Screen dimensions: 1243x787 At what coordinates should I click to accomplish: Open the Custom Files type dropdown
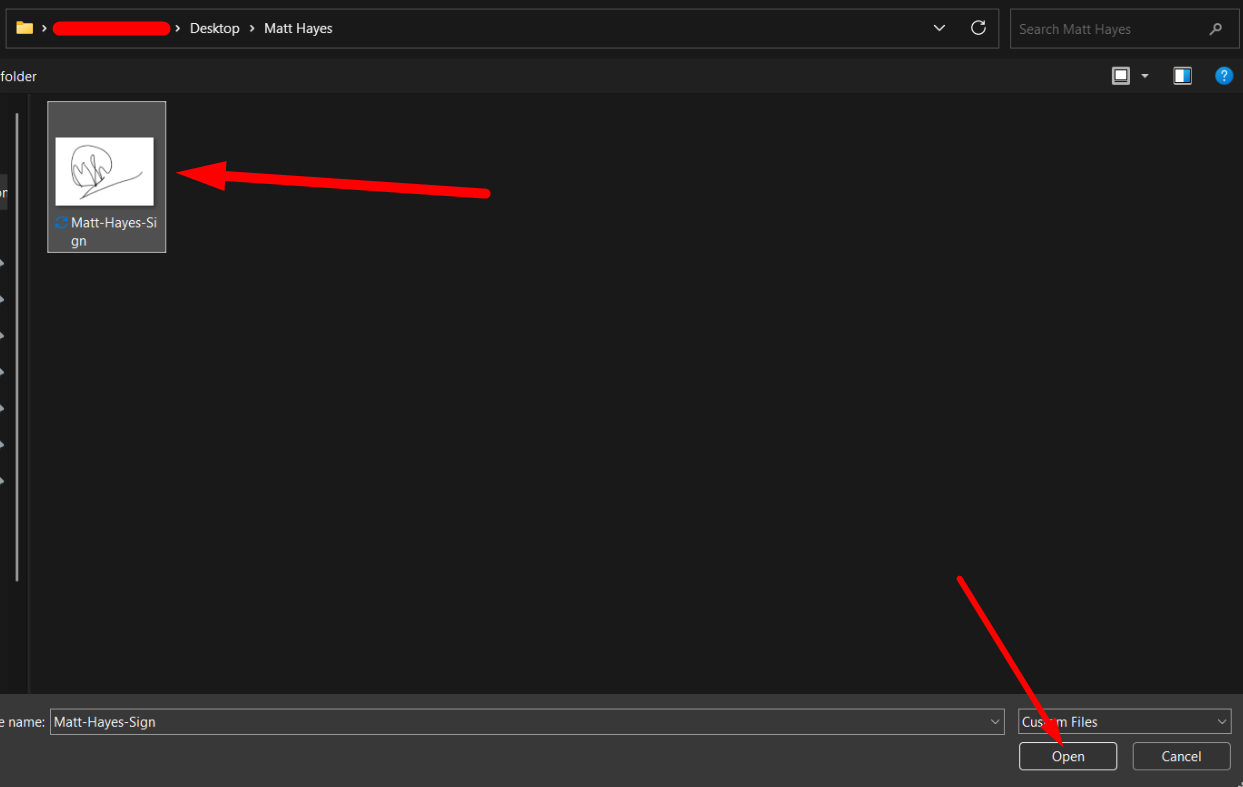(x=1124, y=721)
